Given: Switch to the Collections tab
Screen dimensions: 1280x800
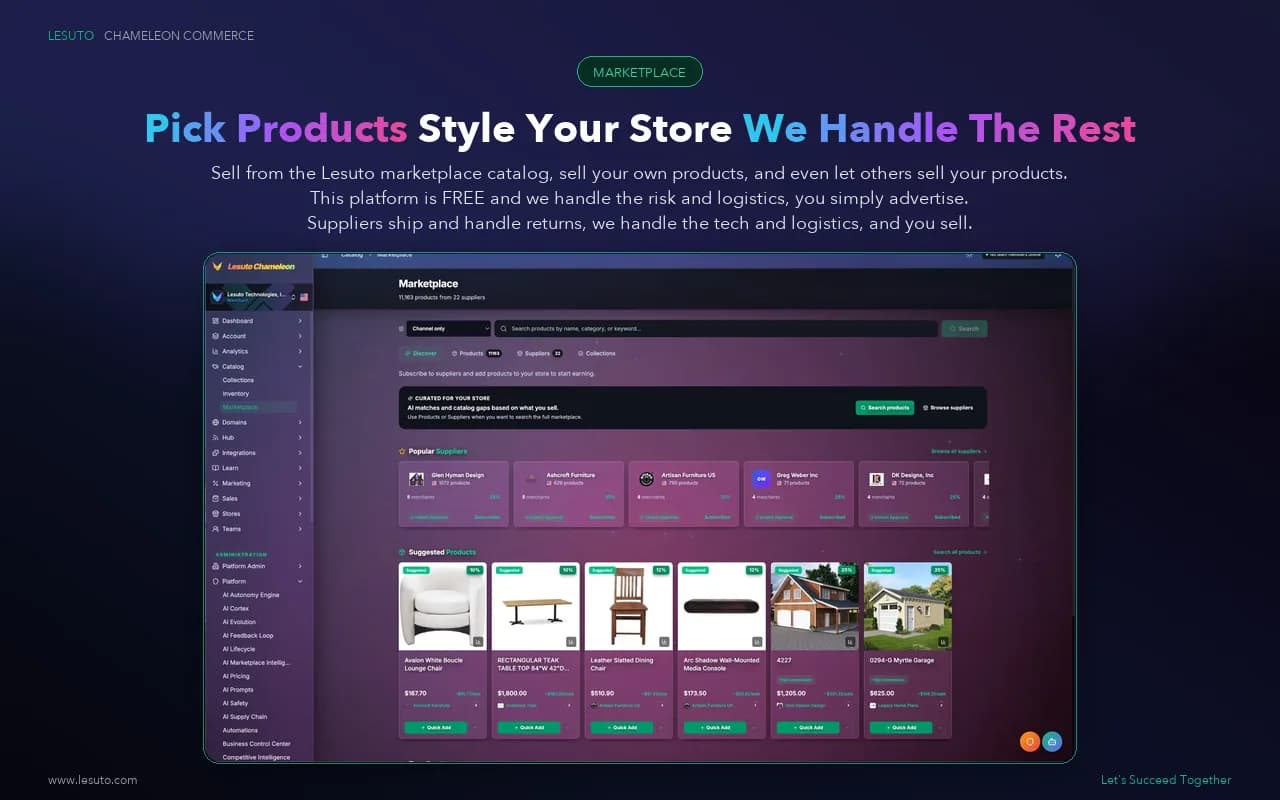Looking at the screenshot, I should (596, 353).
